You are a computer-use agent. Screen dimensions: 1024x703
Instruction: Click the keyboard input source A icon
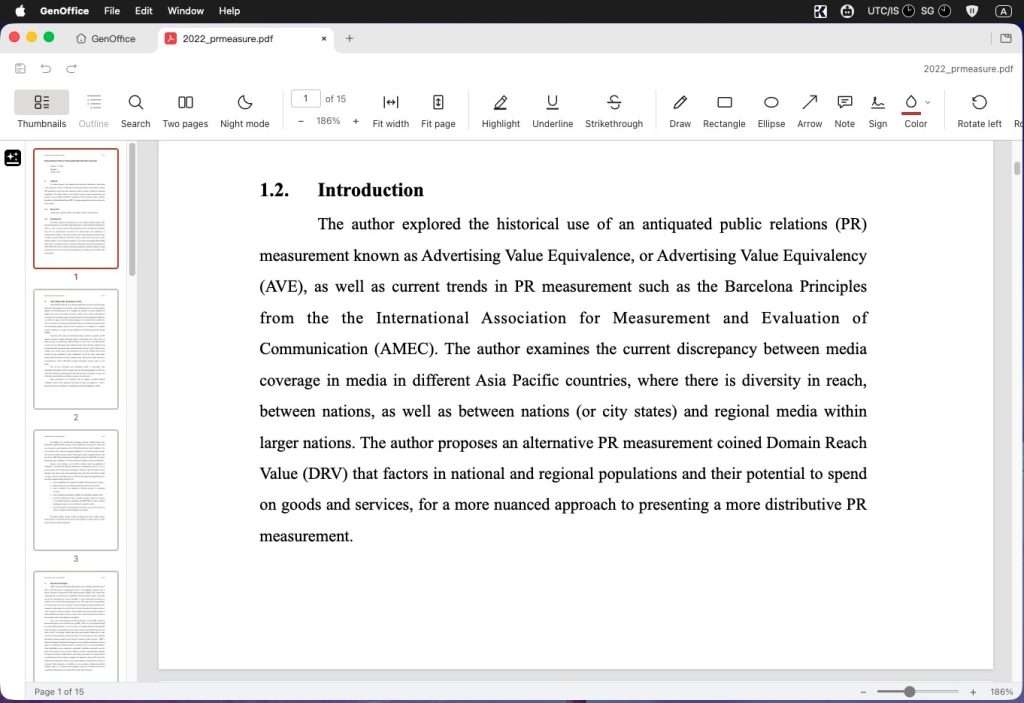pyautogui.click(x=1003, y=11)
